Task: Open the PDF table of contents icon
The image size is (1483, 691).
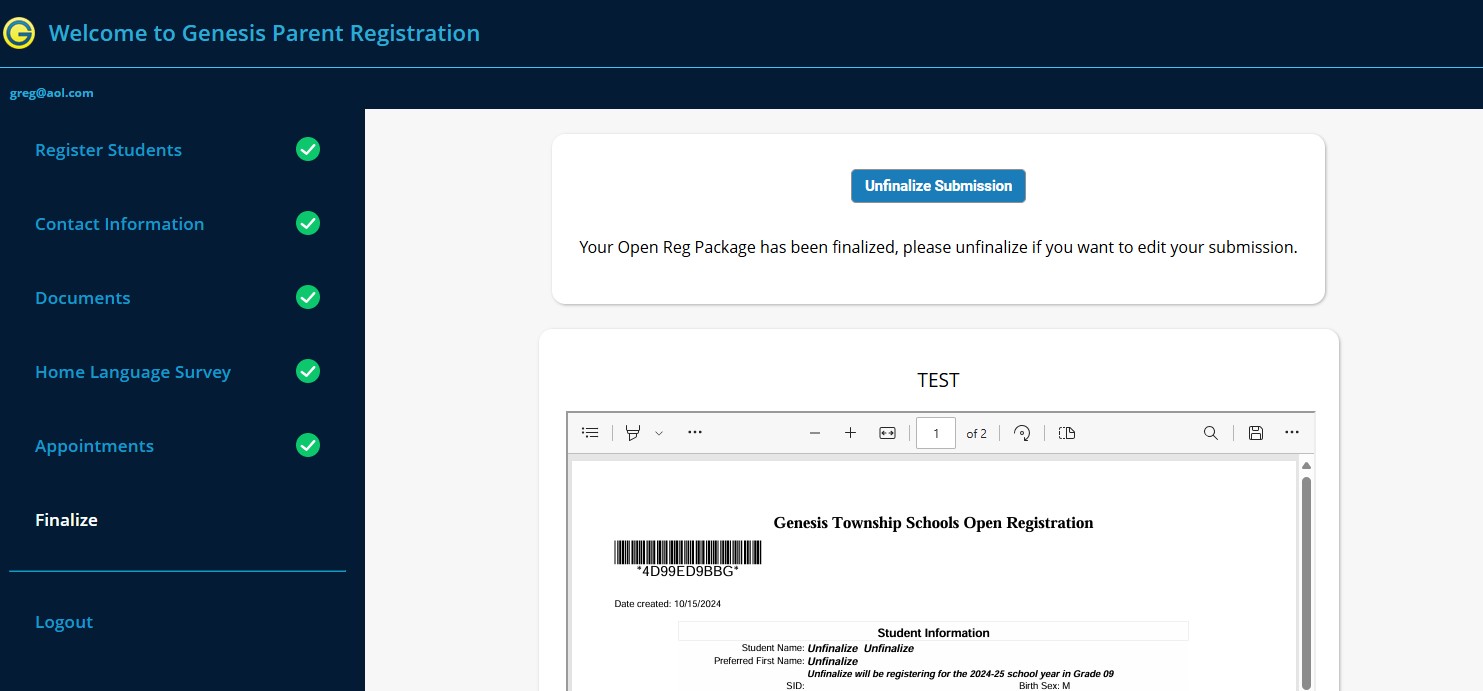Action: tap(590, 433)
